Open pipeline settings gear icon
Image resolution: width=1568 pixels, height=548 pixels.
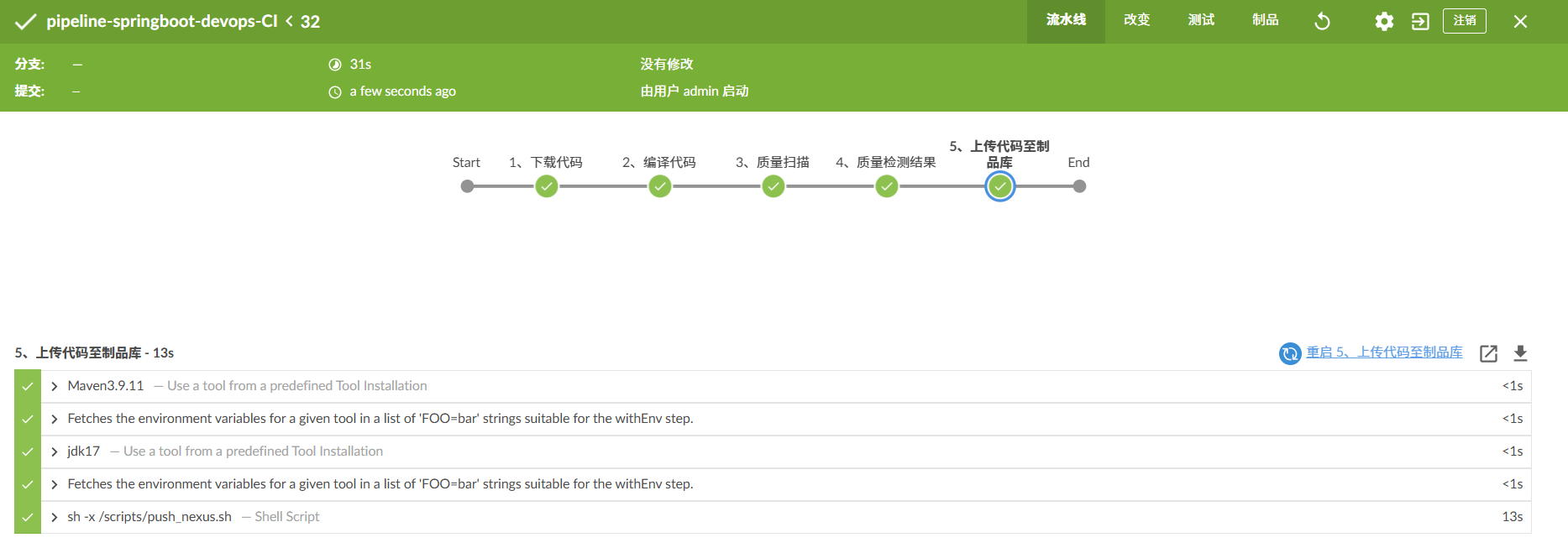1384,21
